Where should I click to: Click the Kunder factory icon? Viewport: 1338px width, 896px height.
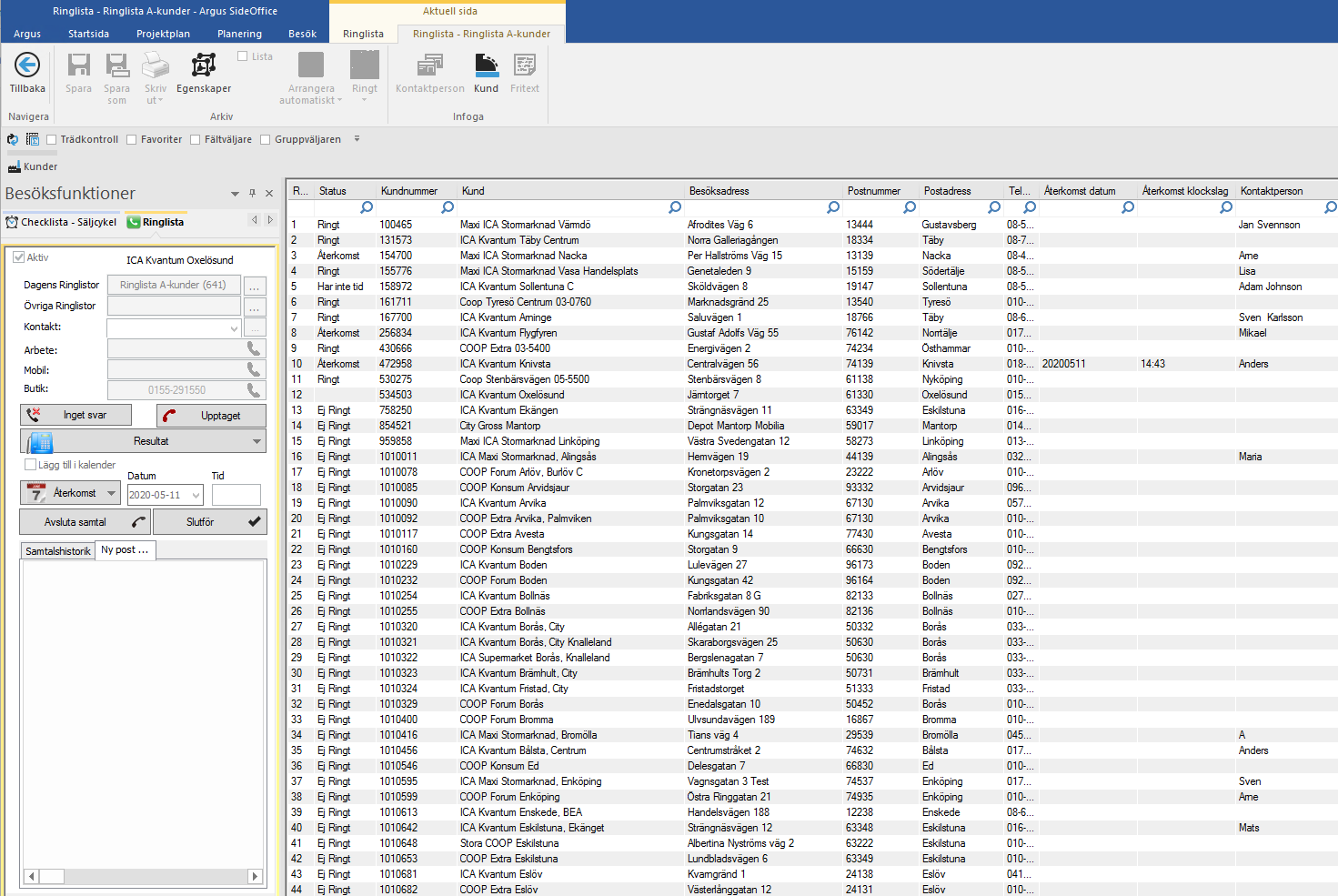(x=14, y=166)
